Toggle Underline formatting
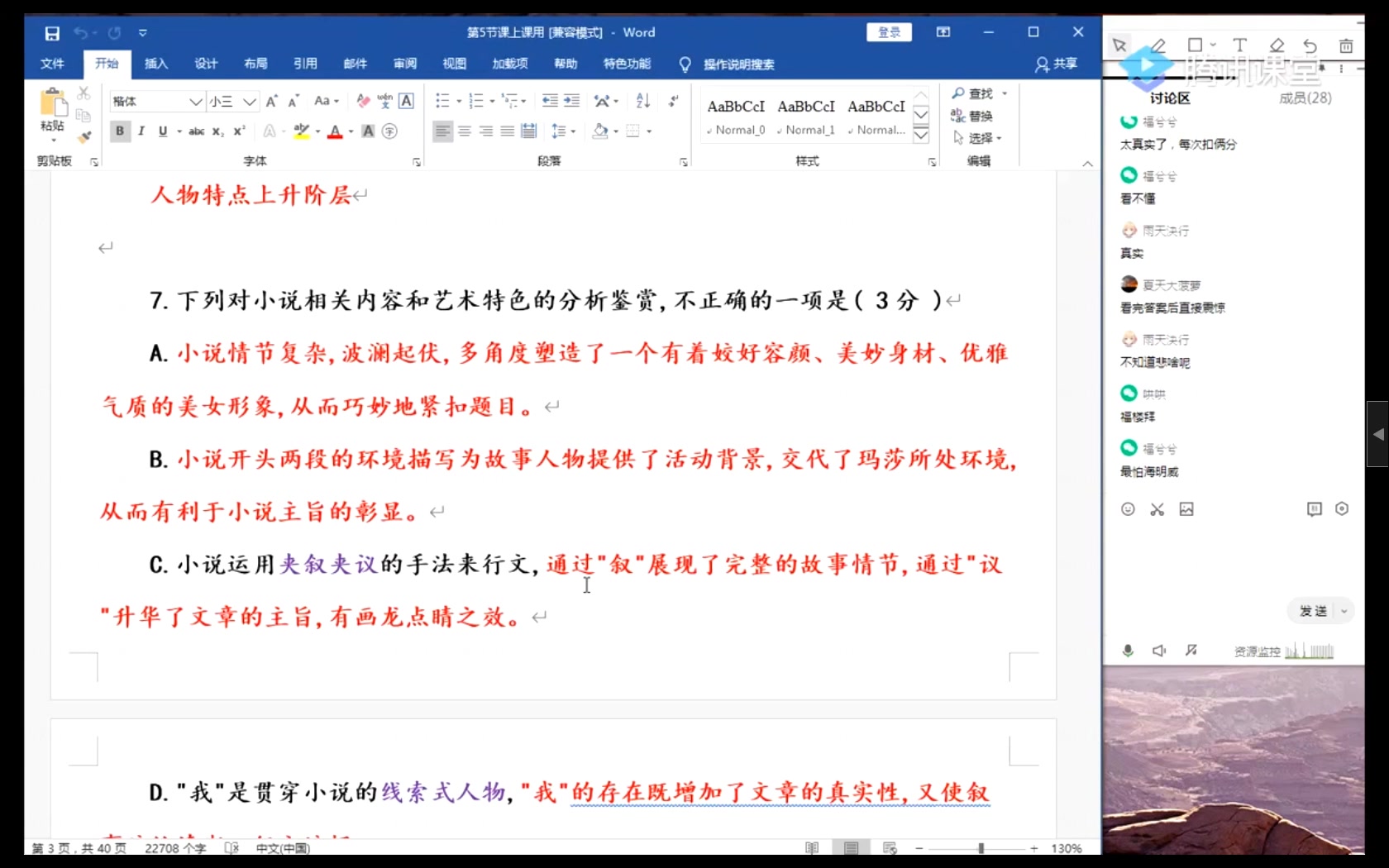 pos(163,131)
